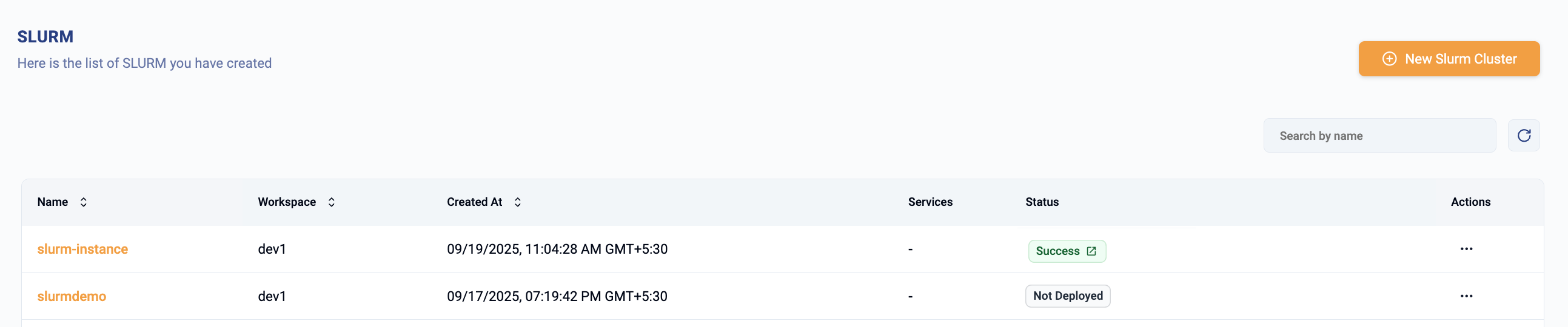Viewport: 1568px width, 327px height.
Task: Open the Success status external link icon
Action: 1091,251
